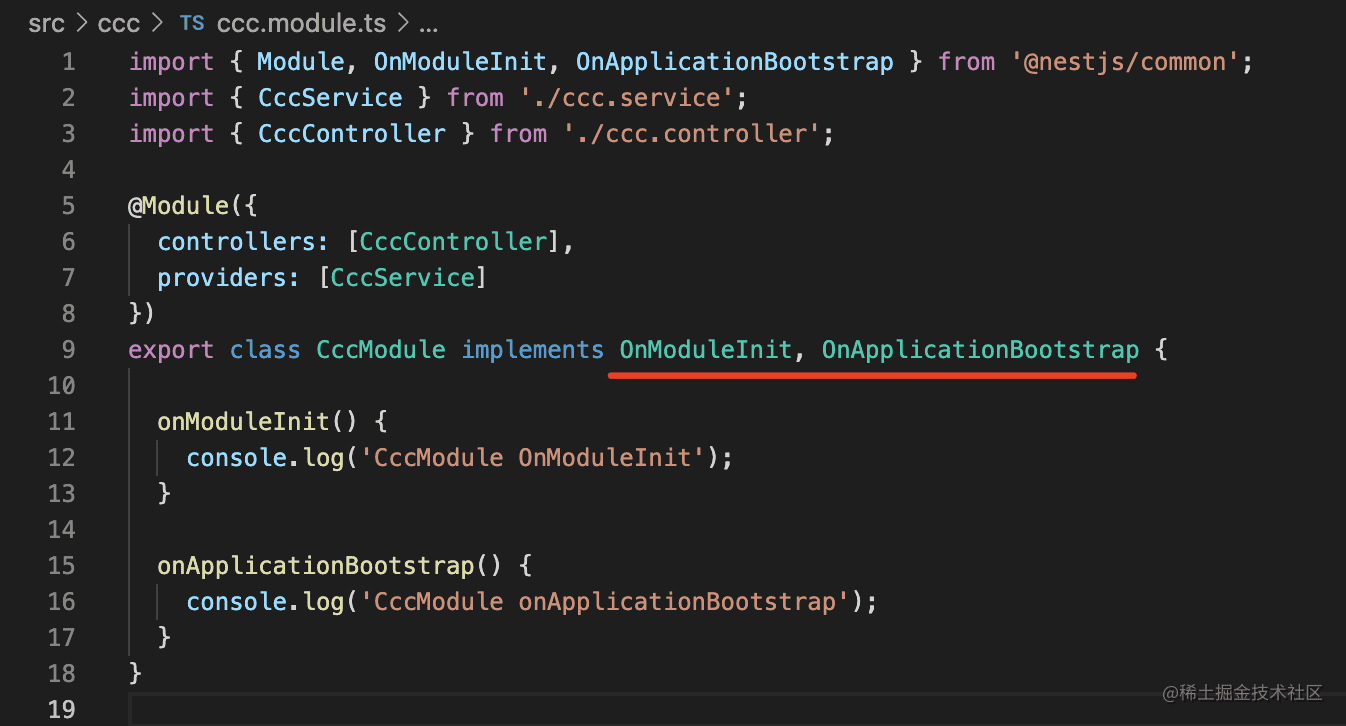1346x726 pixels.
Task: Click the CccModule class name
Action: [381, 350]
